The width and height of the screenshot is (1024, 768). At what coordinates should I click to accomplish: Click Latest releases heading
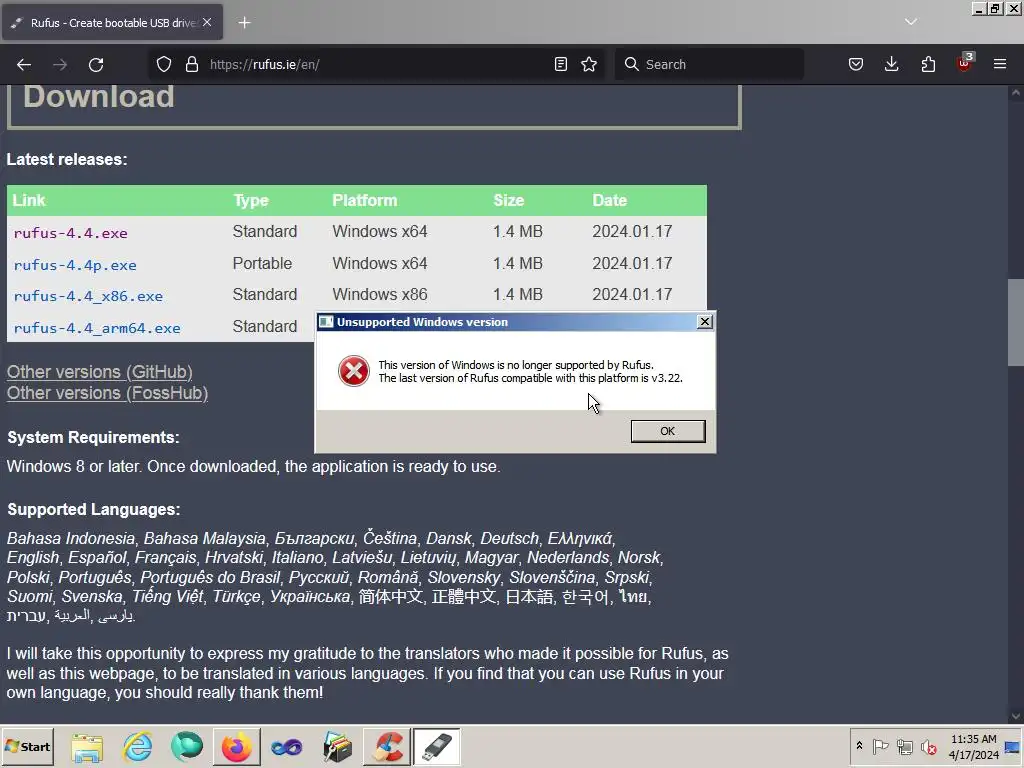(x=67, y=159)
